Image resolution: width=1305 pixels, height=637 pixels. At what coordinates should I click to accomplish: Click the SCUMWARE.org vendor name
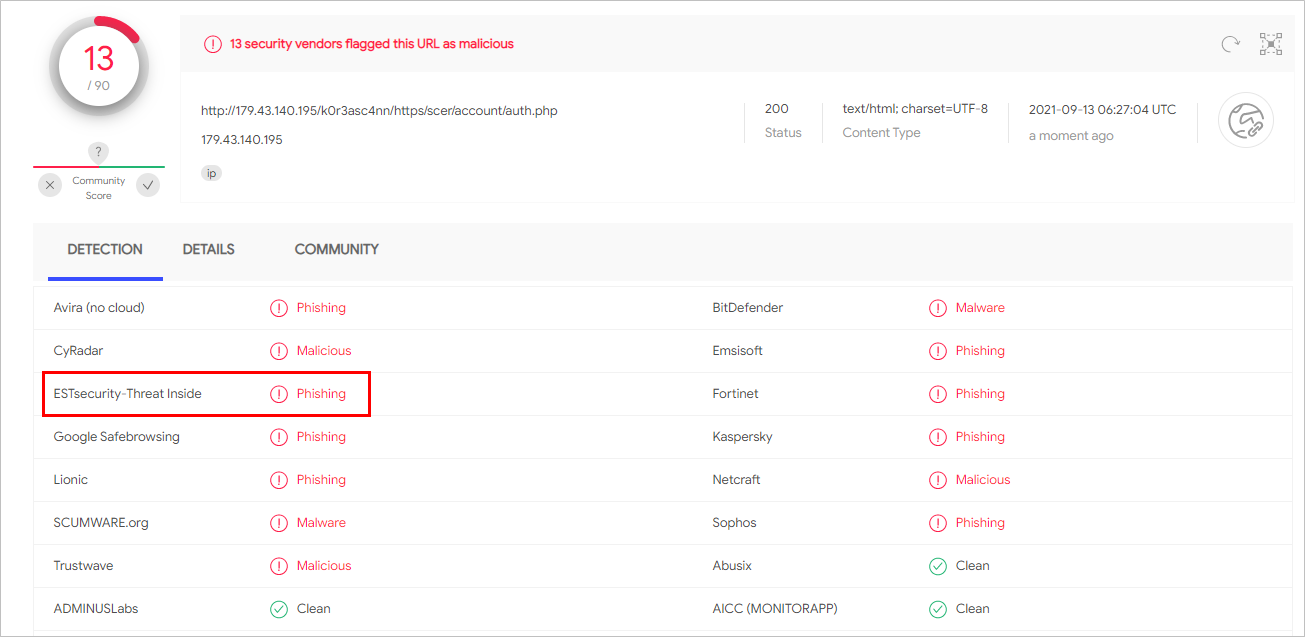coord(101,523)
